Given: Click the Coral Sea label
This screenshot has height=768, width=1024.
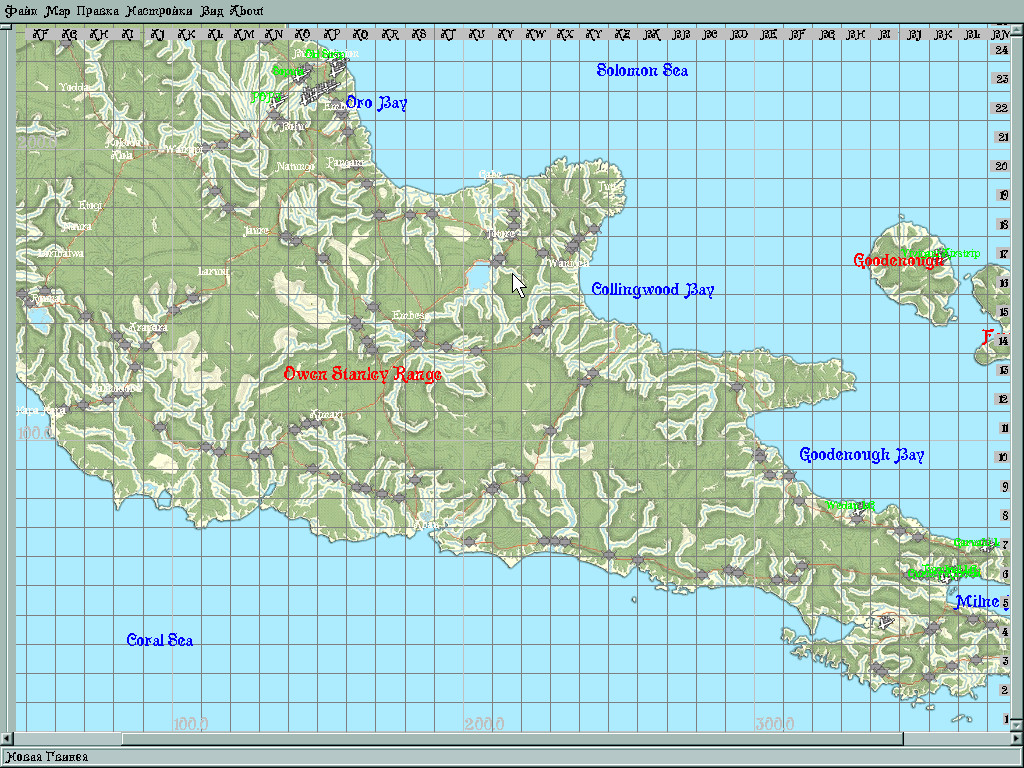Looking at the screenshot, I should [160, 640].
